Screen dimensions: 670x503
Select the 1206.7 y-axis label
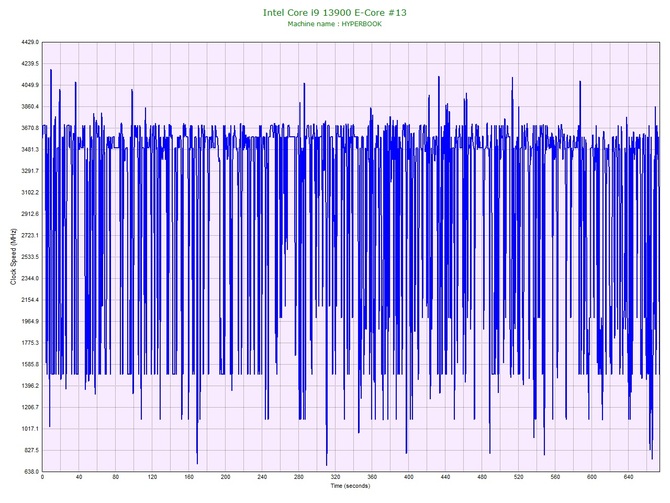tap(30, 407)
